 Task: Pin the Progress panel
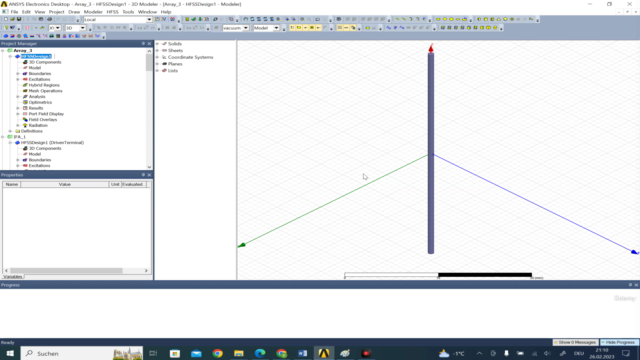(630, 285)
